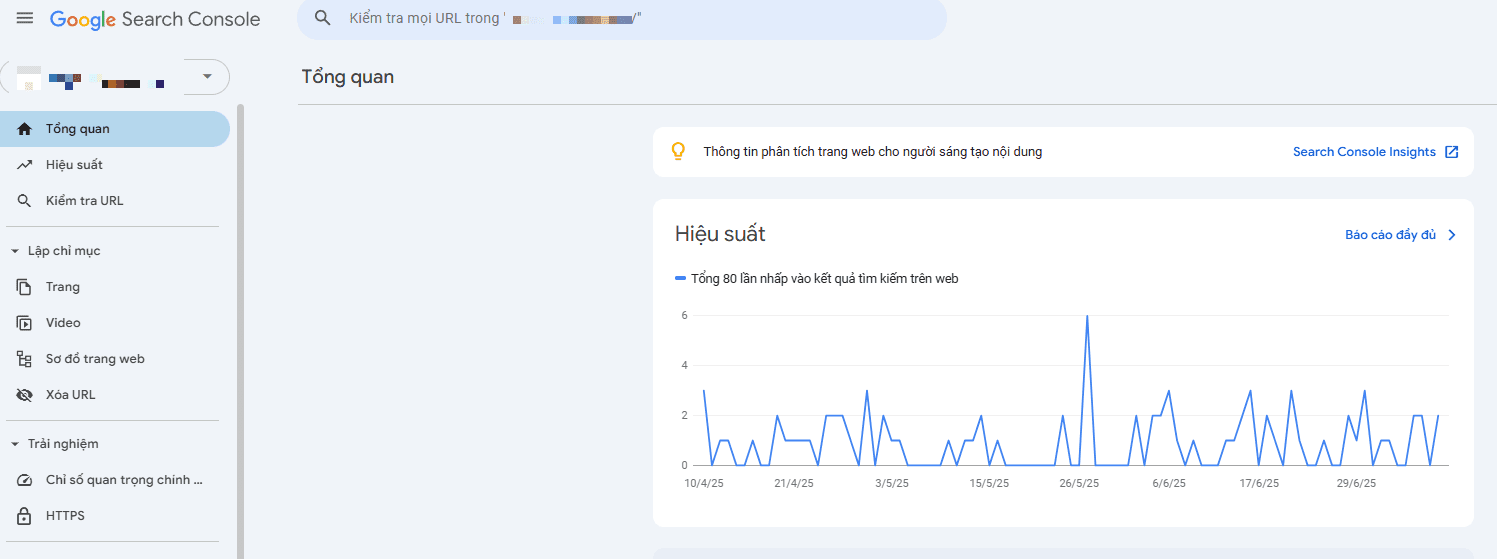Click the sitemap icon in sidebar
This screenshot has height=559, width=1497.
[x=25, y=359]
